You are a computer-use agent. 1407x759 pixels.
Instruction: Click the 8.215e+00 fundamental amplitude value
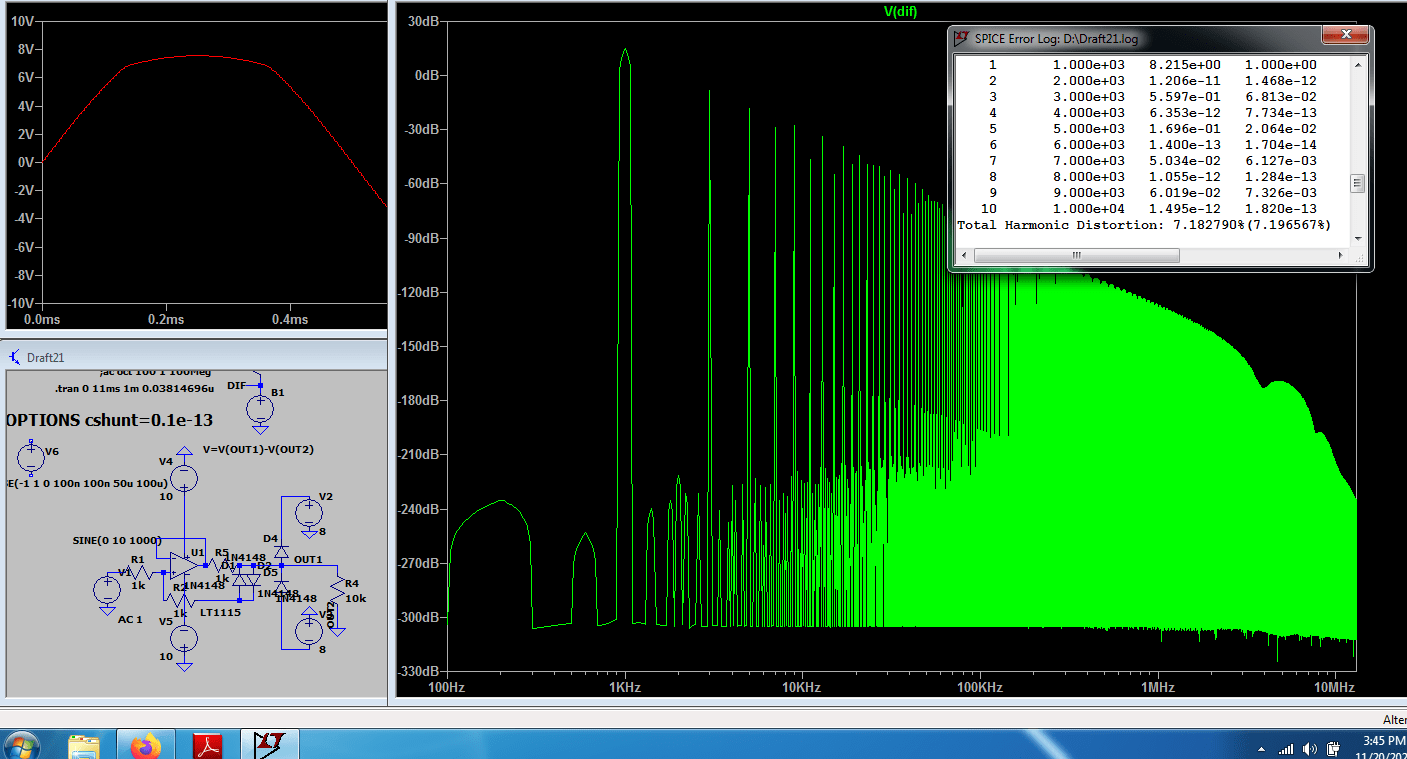pyautogui.click(x=1184, y=65)
